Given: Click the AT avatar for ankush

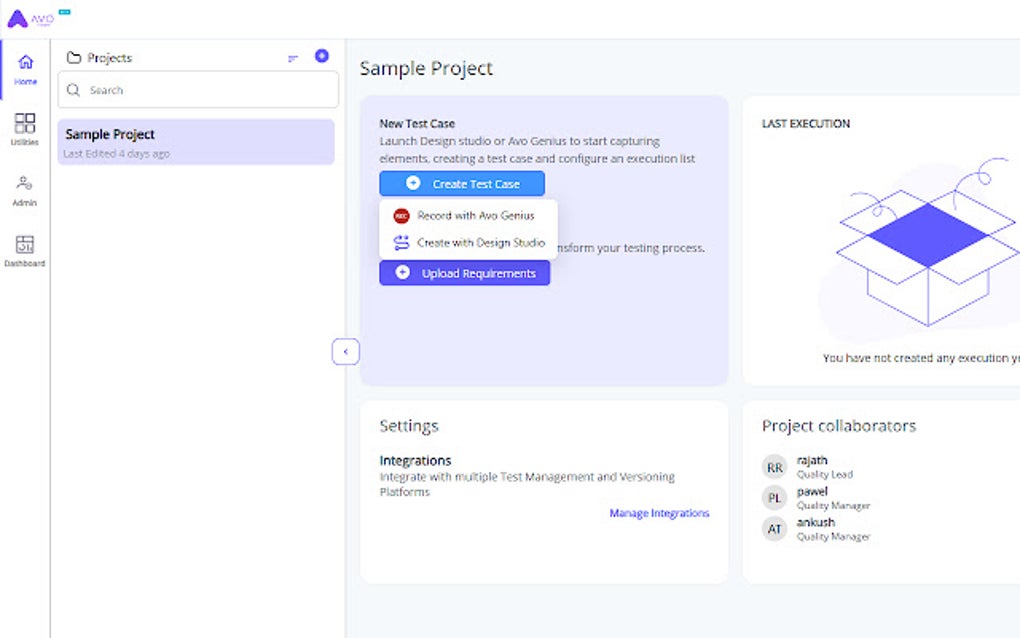Looking at the screenshot, I should coord(775,529).
